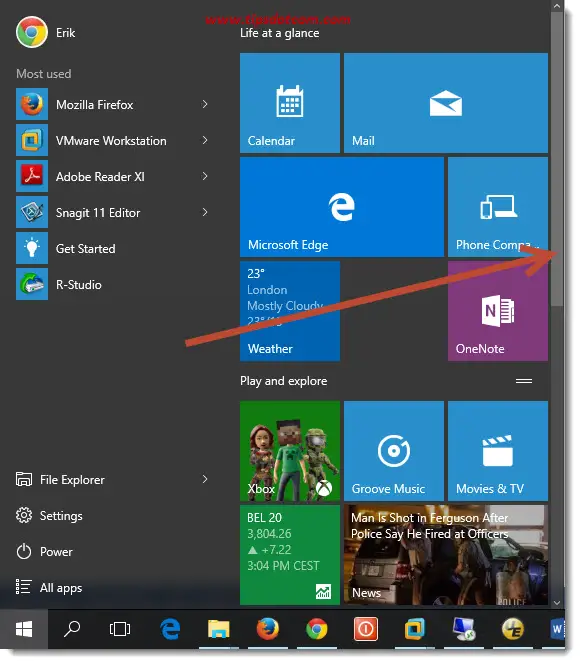Open Task View on the taskbar
This screenshot has height=664, width=580.
(x=120, y=629)
